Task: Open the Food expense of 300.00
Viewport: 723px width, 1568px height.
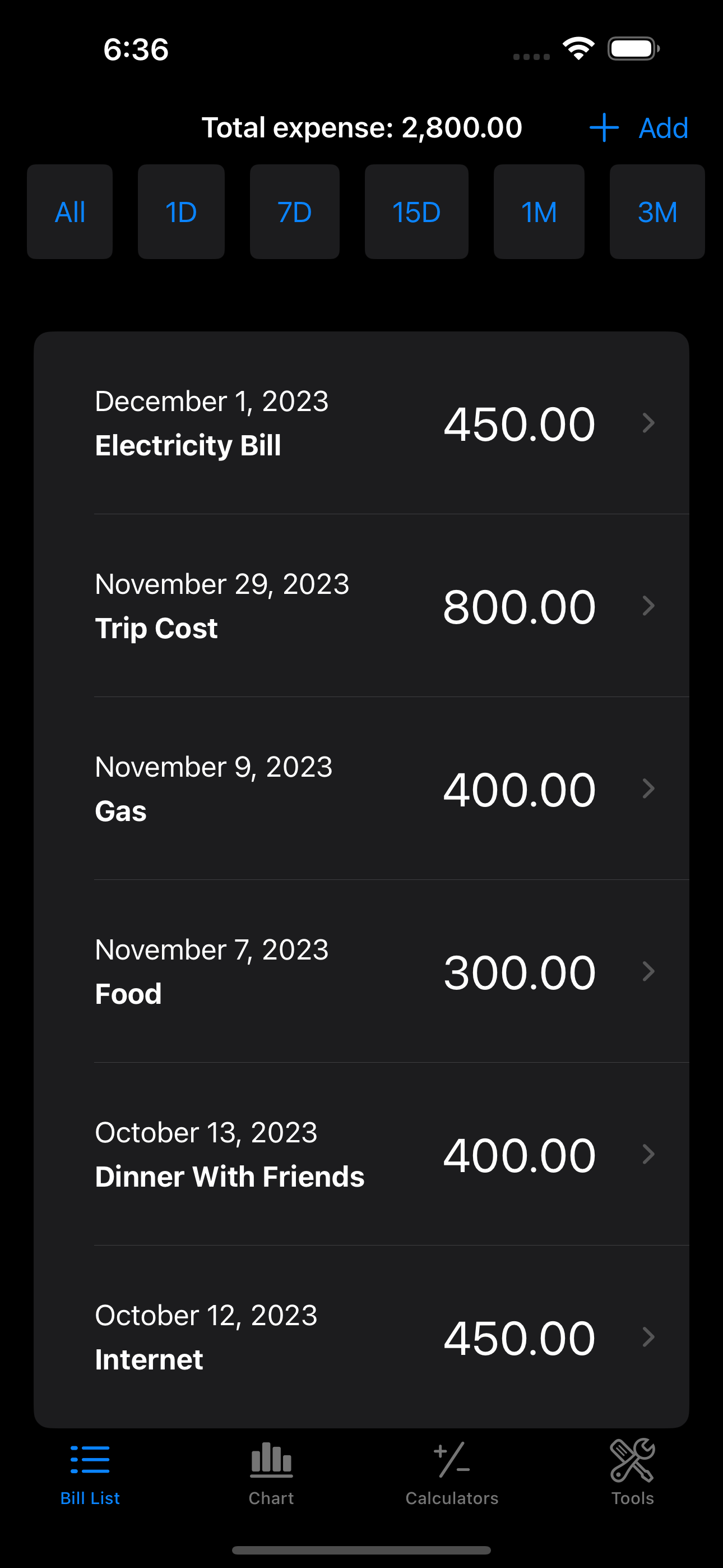Action: tap(361, 971)
